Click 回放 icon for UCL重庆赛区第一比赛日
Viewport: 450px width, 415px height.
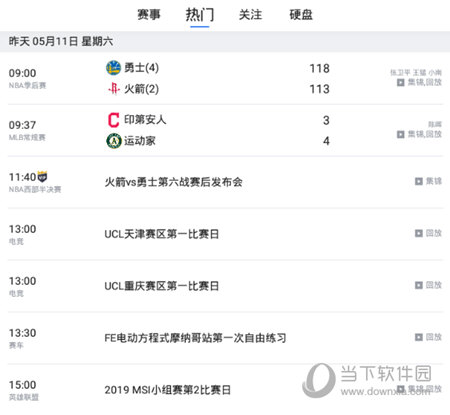[419, 285]
